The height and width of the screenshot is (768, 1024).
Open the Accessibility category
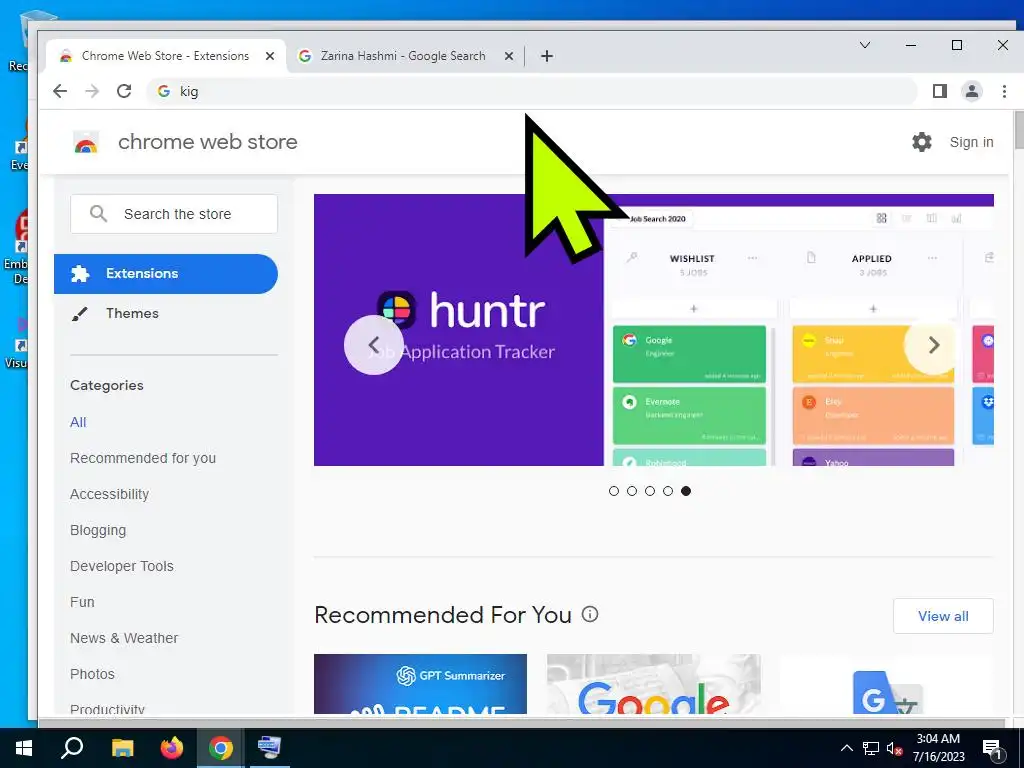pyautogui.click(x=109, y=494)
